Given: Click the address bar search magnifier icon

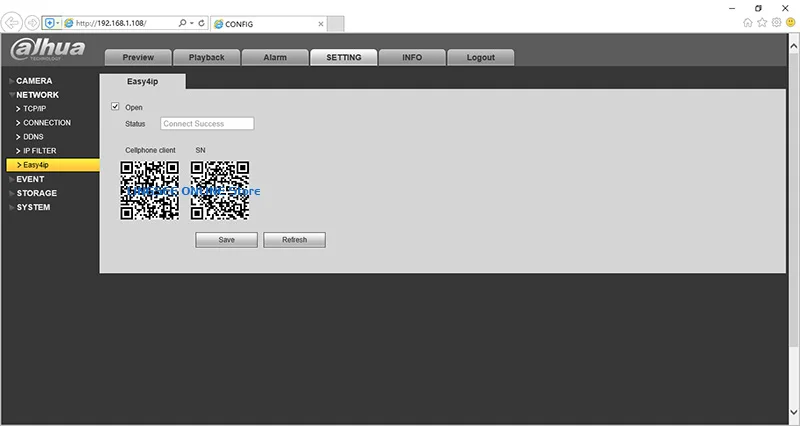Looking at the screenshot, I should pyautogui.click(x=182, y=23).
